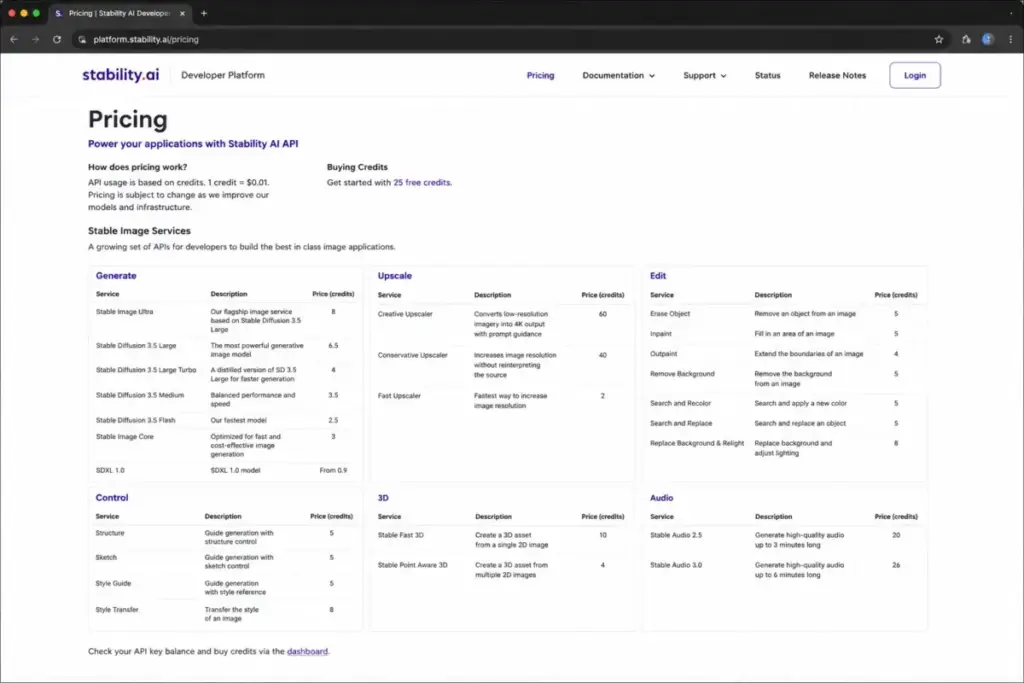The image size is (1024, 683).
Task: Open the Release Notes nav link
Action: coord(837,75)
